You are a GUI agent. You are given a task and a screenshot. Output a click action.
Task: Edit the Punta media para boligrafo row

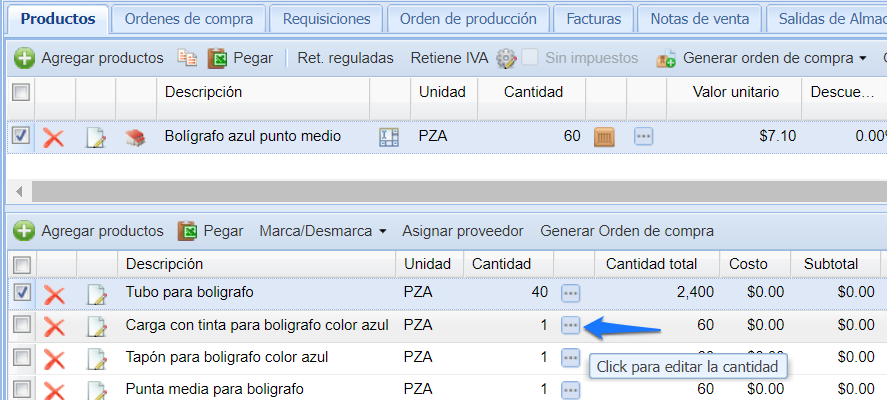[x=96, y=390]
